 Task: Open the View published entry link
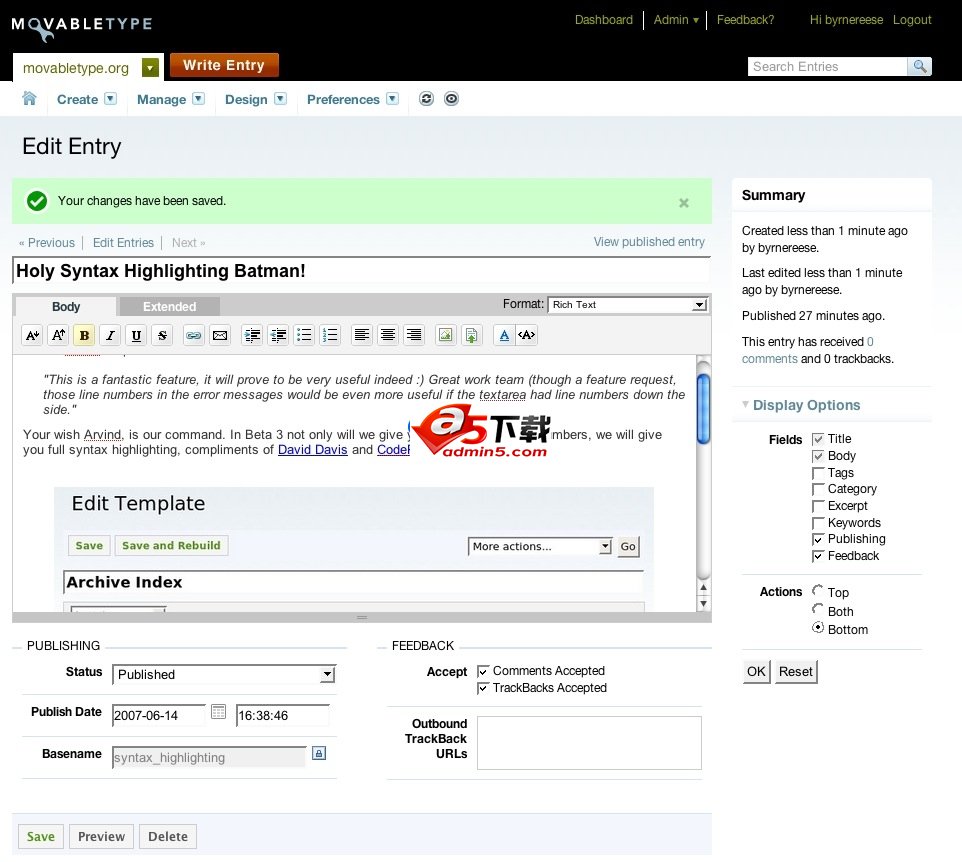click(x=649, y=242)
